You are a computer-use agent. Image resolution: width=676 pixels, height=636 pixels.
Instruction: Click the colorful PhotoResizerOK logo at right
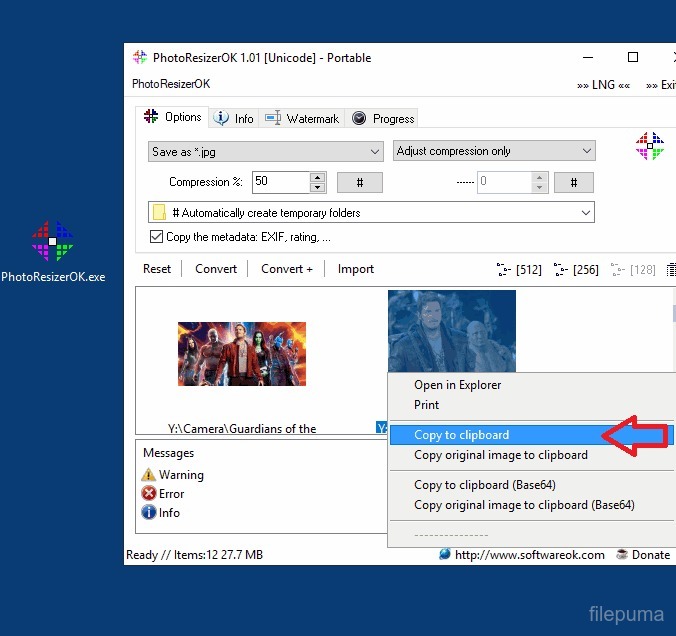[650, 147]
